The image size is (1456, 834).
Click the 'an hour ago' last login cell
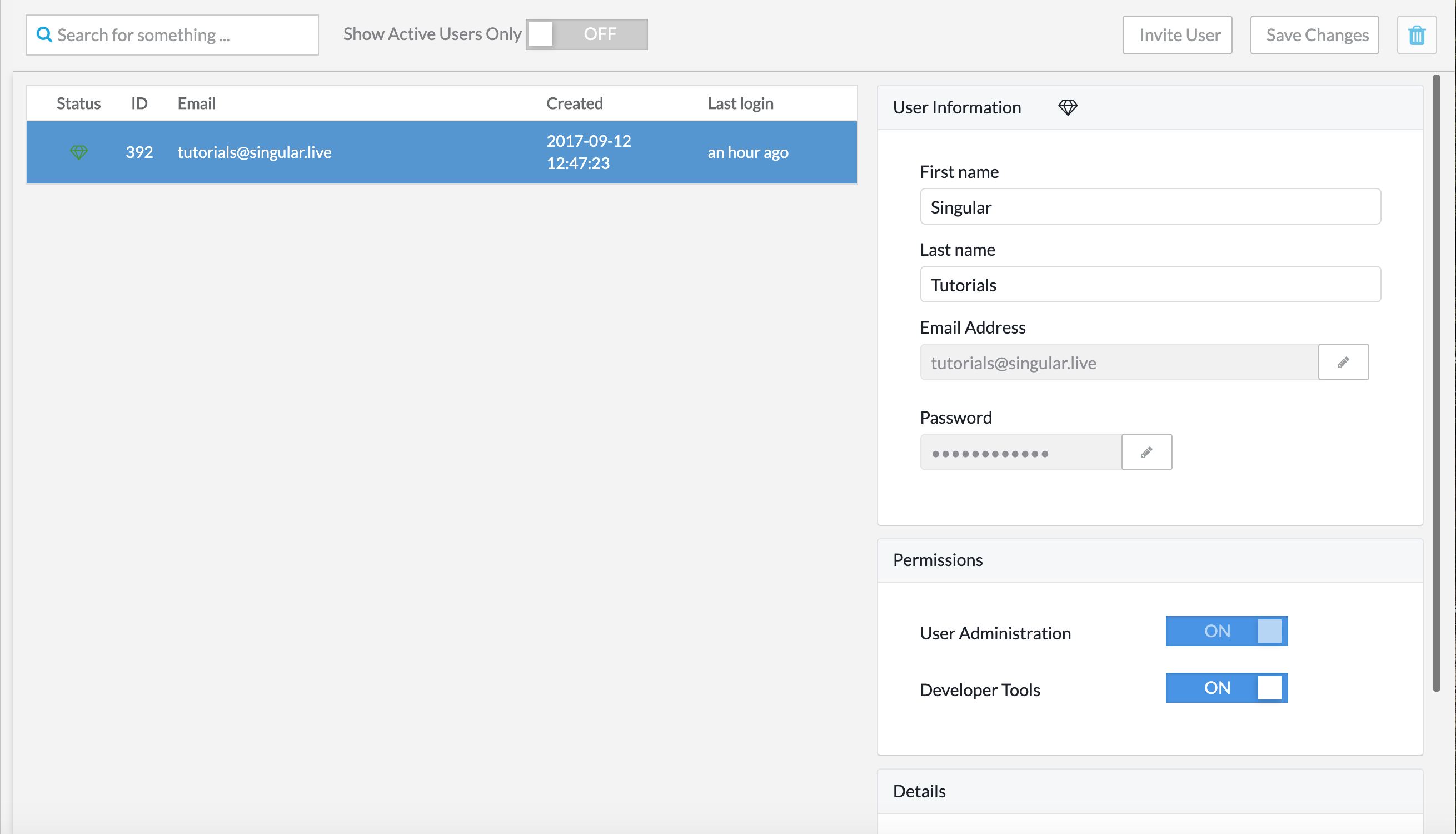tap(747, 152)
